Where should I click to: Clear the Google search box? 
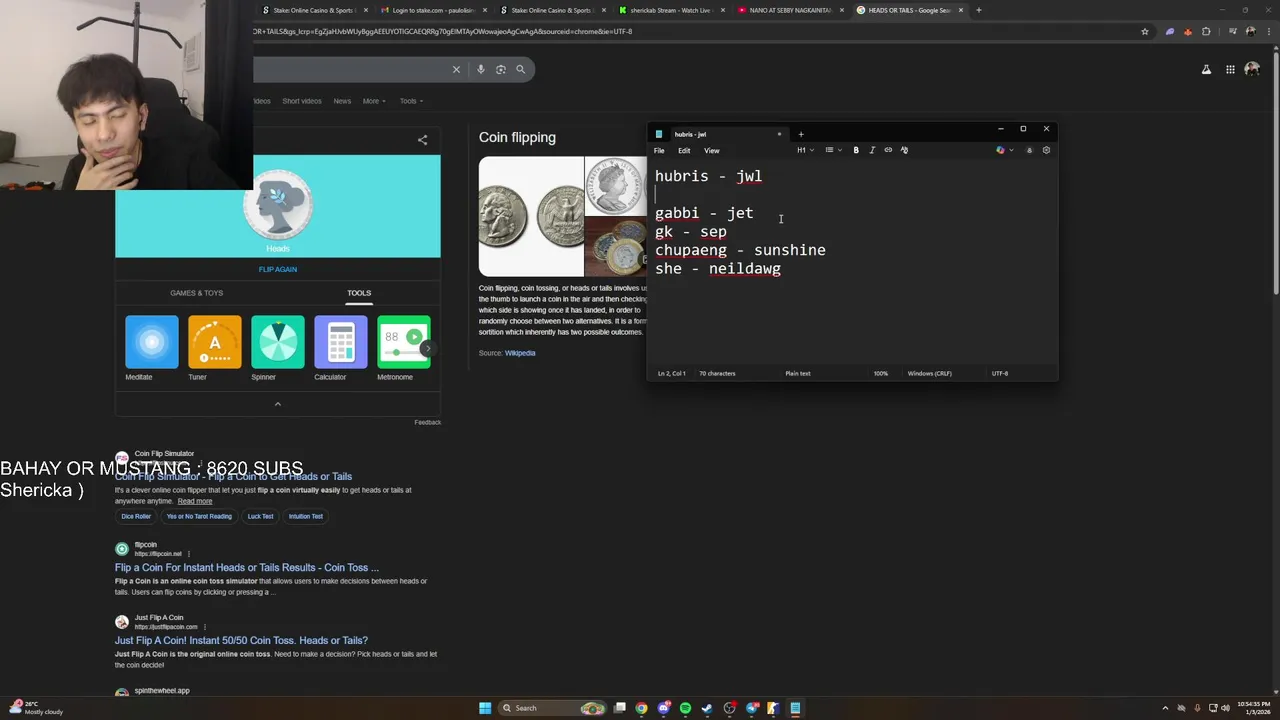[456, 69]
